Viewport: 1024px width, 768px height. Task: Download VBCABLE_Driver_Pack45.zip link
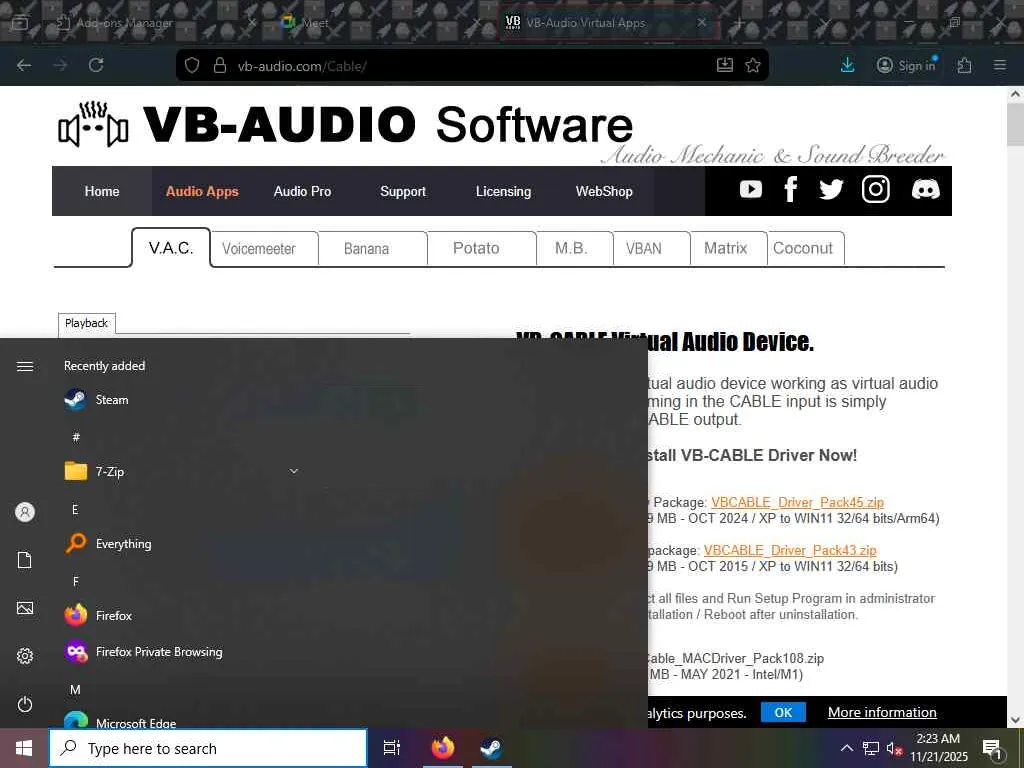tap(797, 502)
